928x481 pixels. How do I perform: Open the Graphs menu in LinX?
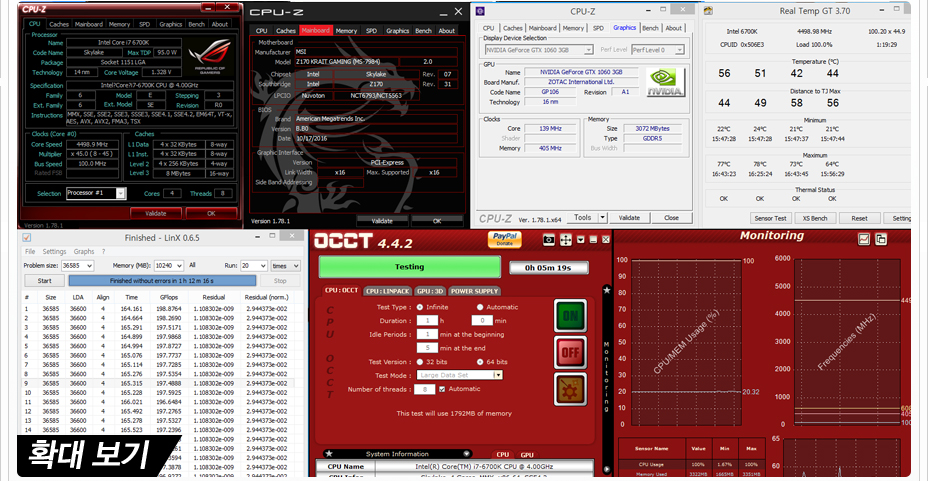[84, 251]
